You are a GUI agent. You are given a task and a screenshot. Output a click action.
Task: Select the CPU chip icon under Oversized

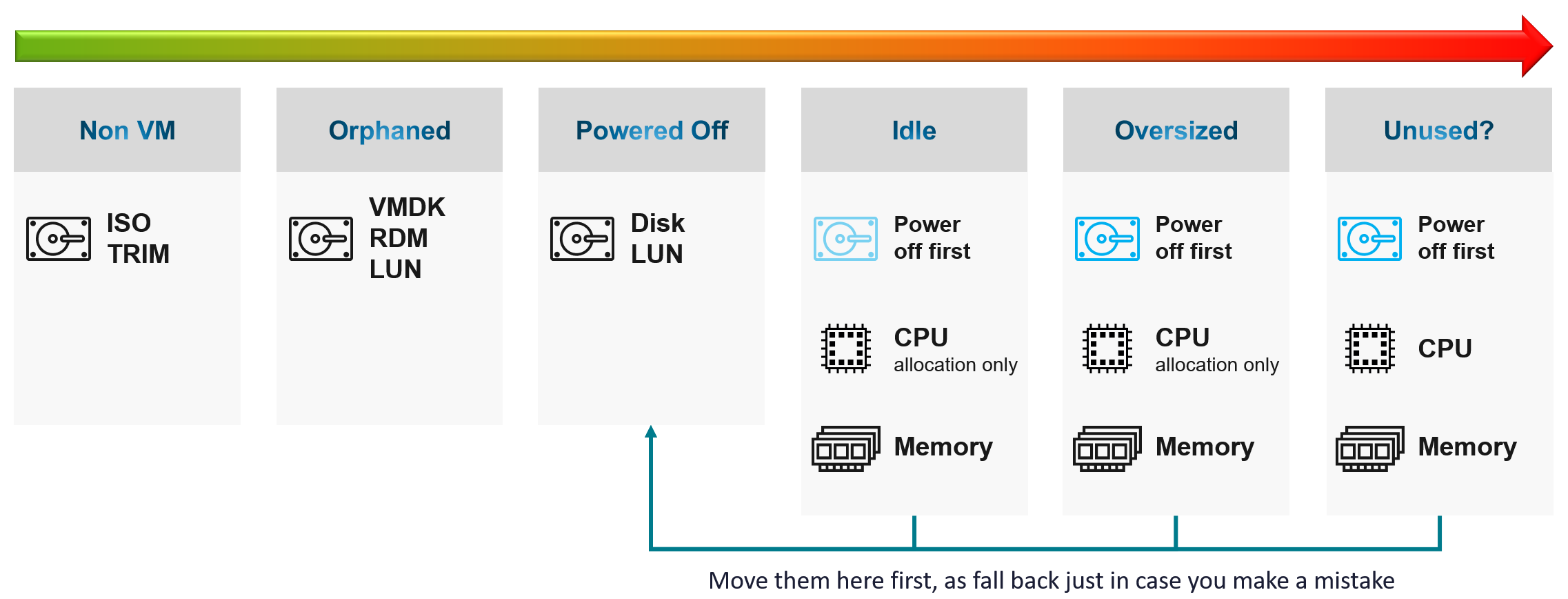1107,348
